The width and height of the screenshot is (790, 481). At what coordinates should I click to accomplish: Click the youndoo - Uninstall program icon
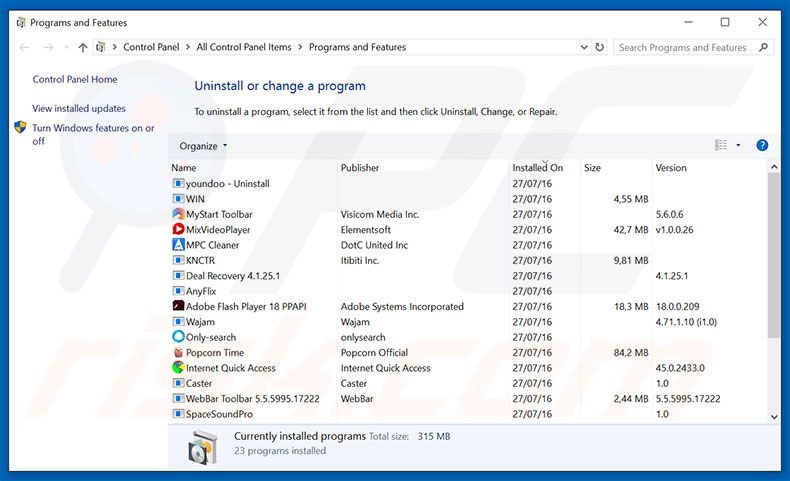coord(178,183)
